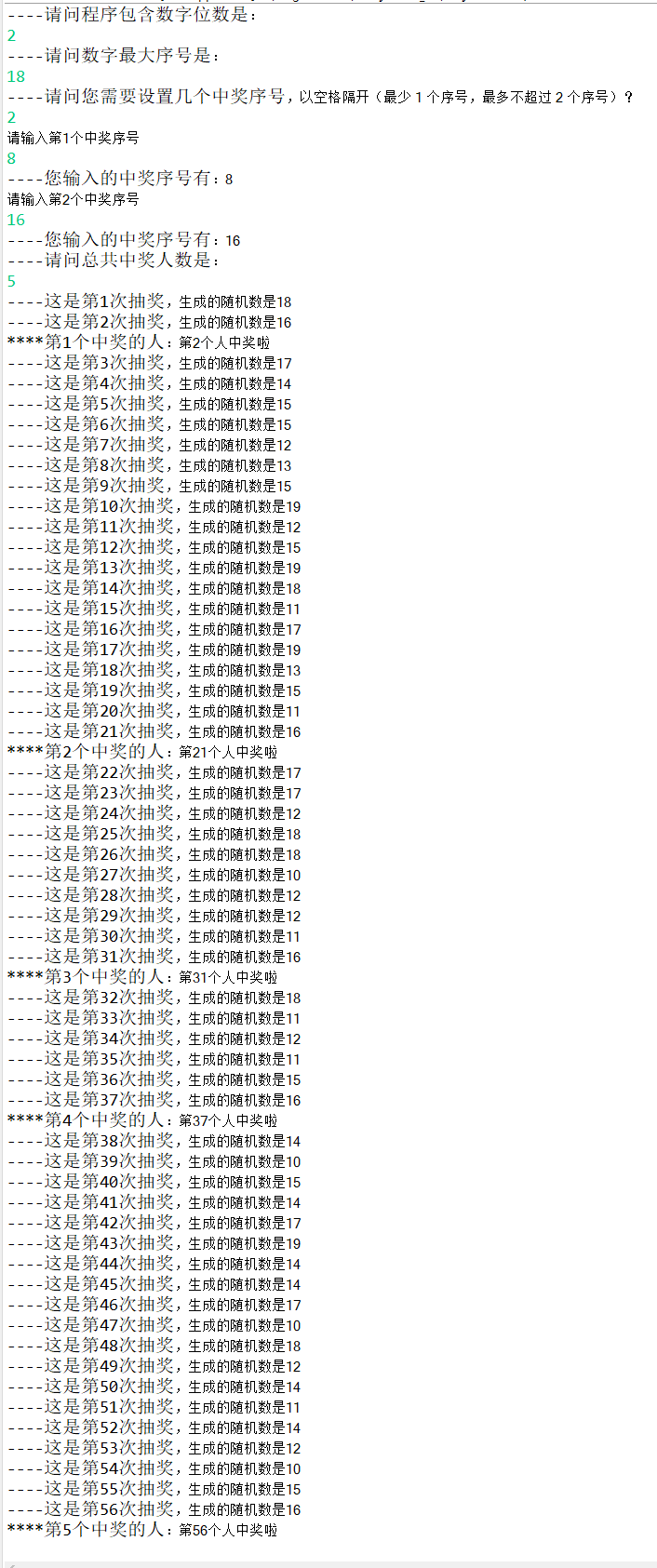Click the green input value 18
The image size is (657, 1568).
point(16,76)
